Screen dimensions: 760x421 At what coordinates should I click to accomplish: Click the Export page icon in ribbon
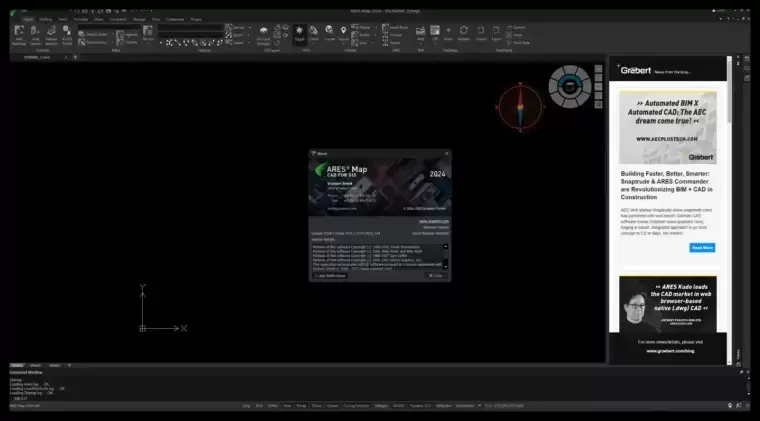pyautogui.click(x=496, y=34)
